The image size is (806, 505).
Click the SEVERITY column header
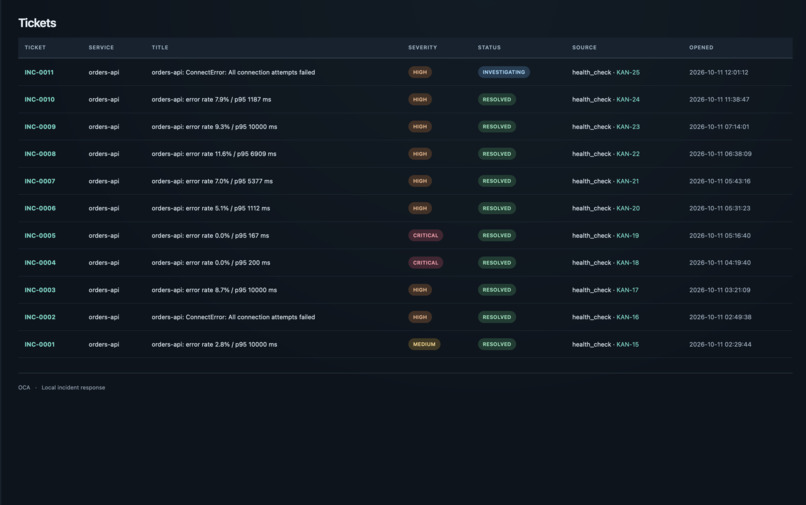423,47
